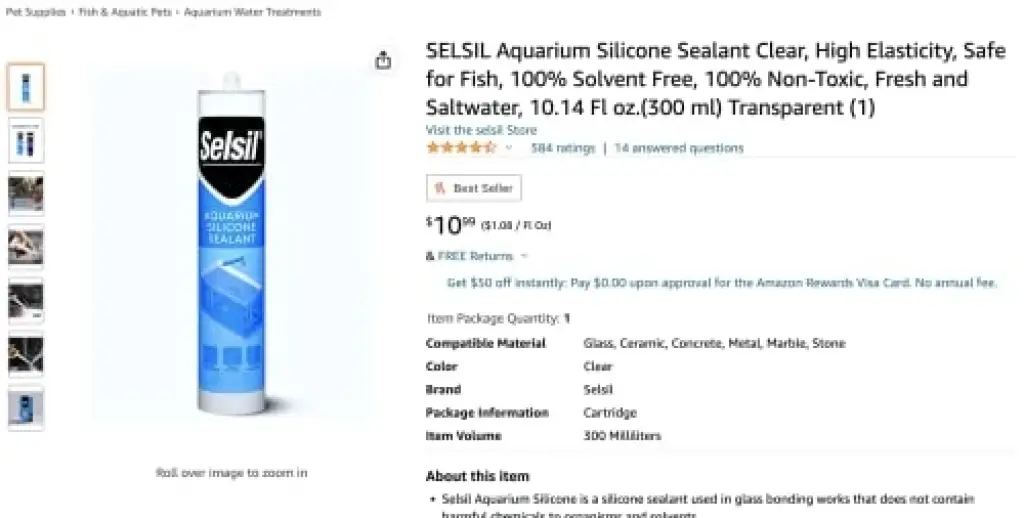The image size is (1024, 518).
Task: Select the fourth product thumbnail
Action: (26, 248)
